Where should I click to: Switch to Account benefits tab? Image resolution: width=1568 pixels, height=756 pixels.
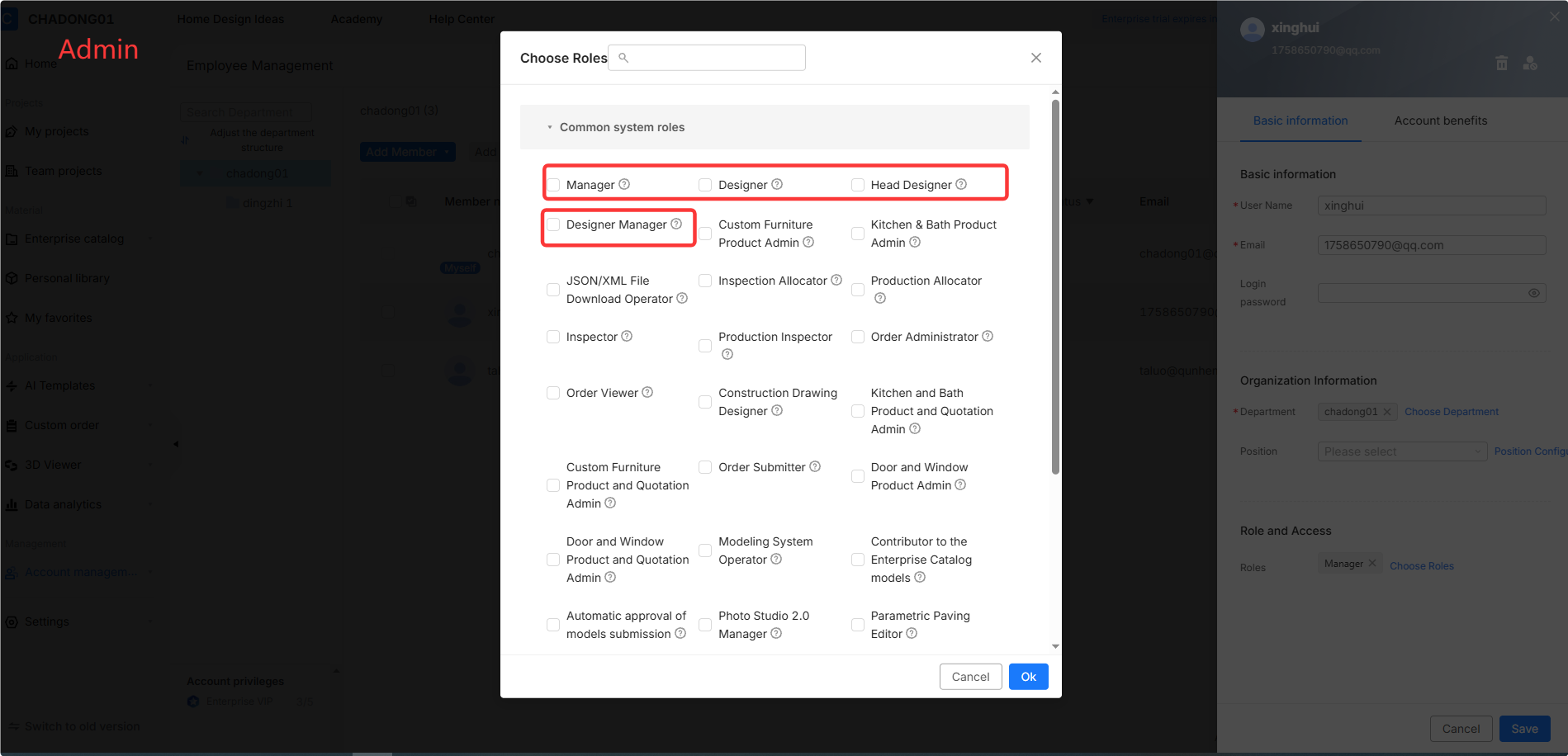[x=1441, y=120]
